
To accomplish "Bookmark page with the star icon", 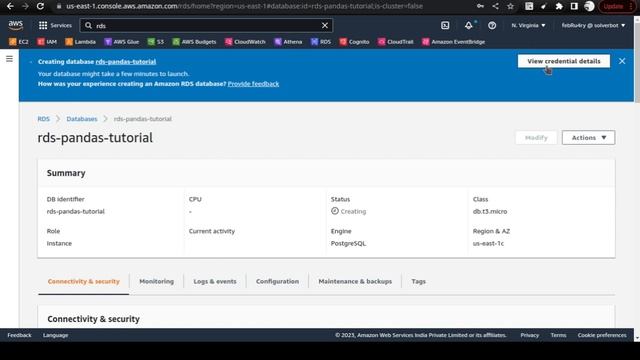I will point(510,6).
